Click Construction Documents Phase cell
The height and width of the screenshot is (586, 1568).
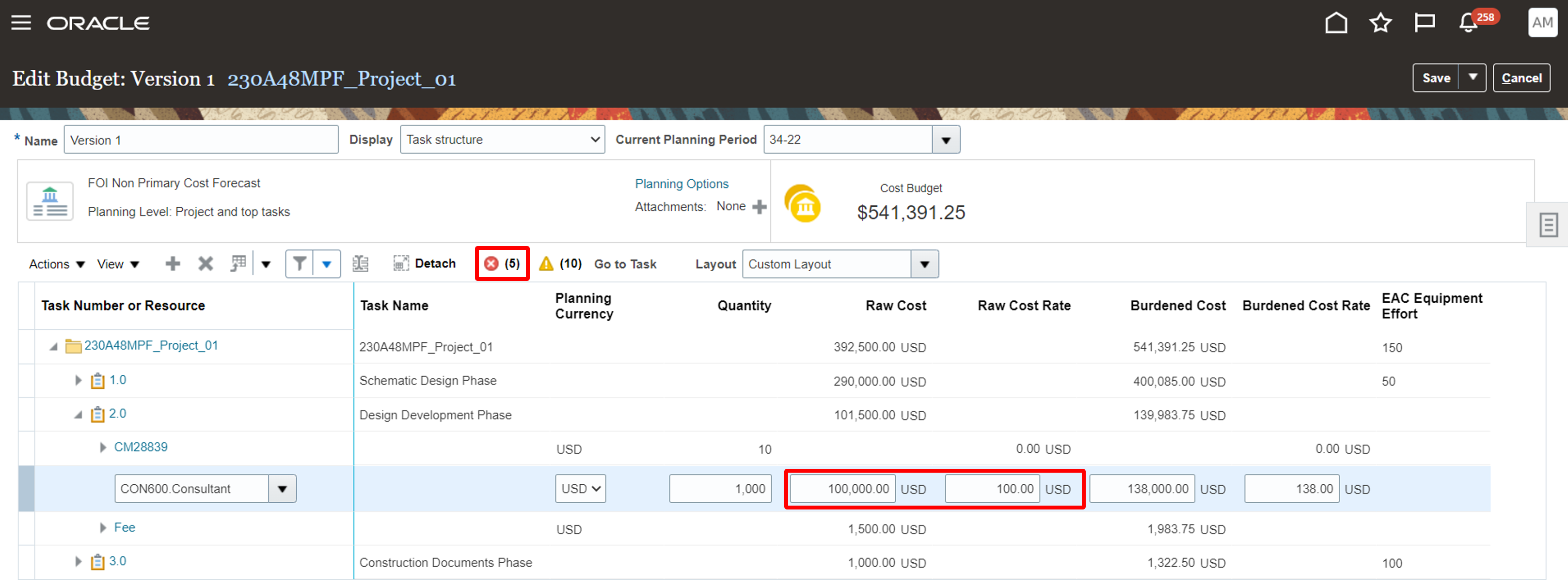[445, 563]
